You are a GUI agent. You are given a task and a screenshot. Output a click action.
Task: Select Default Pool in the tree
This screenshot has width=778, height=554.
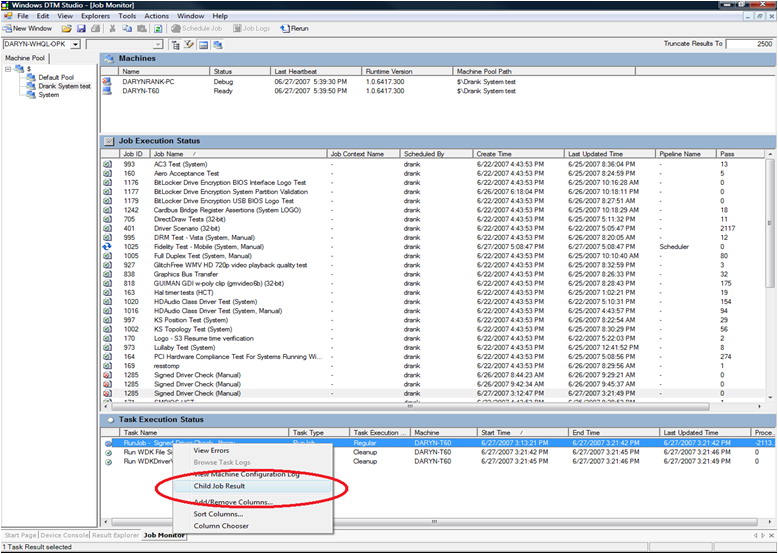pyautogui.click(x=56, y=77)
